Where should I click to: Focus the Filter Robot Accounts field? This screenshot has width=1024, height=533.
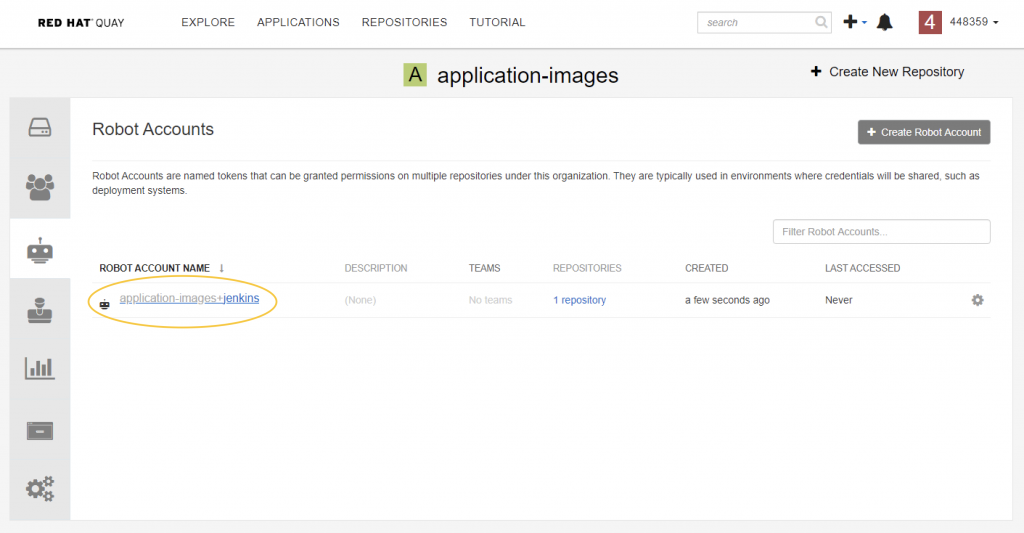coord(881,231)
